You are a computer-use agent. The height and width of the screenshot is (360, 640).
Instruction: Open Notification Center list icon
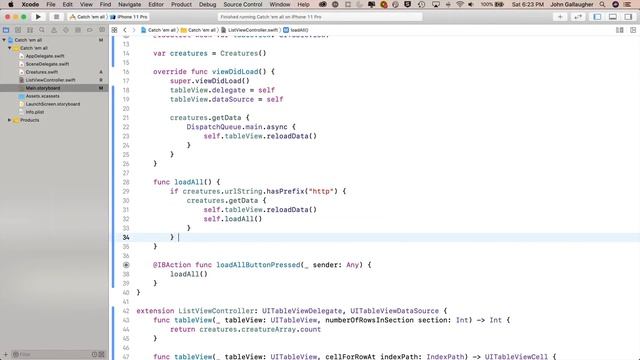click(628, 4)
